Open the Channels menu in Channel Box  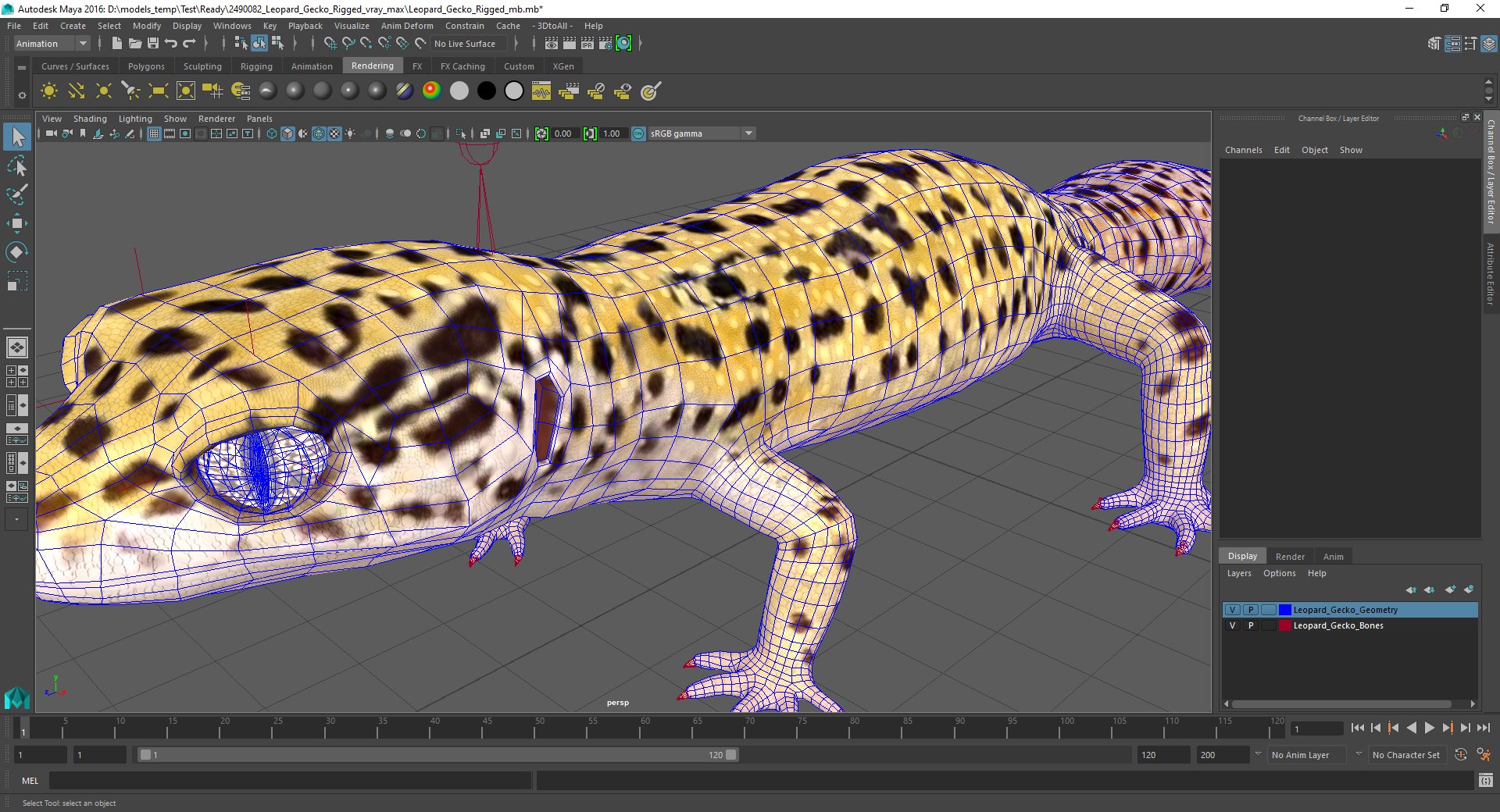coord(1243,150)
